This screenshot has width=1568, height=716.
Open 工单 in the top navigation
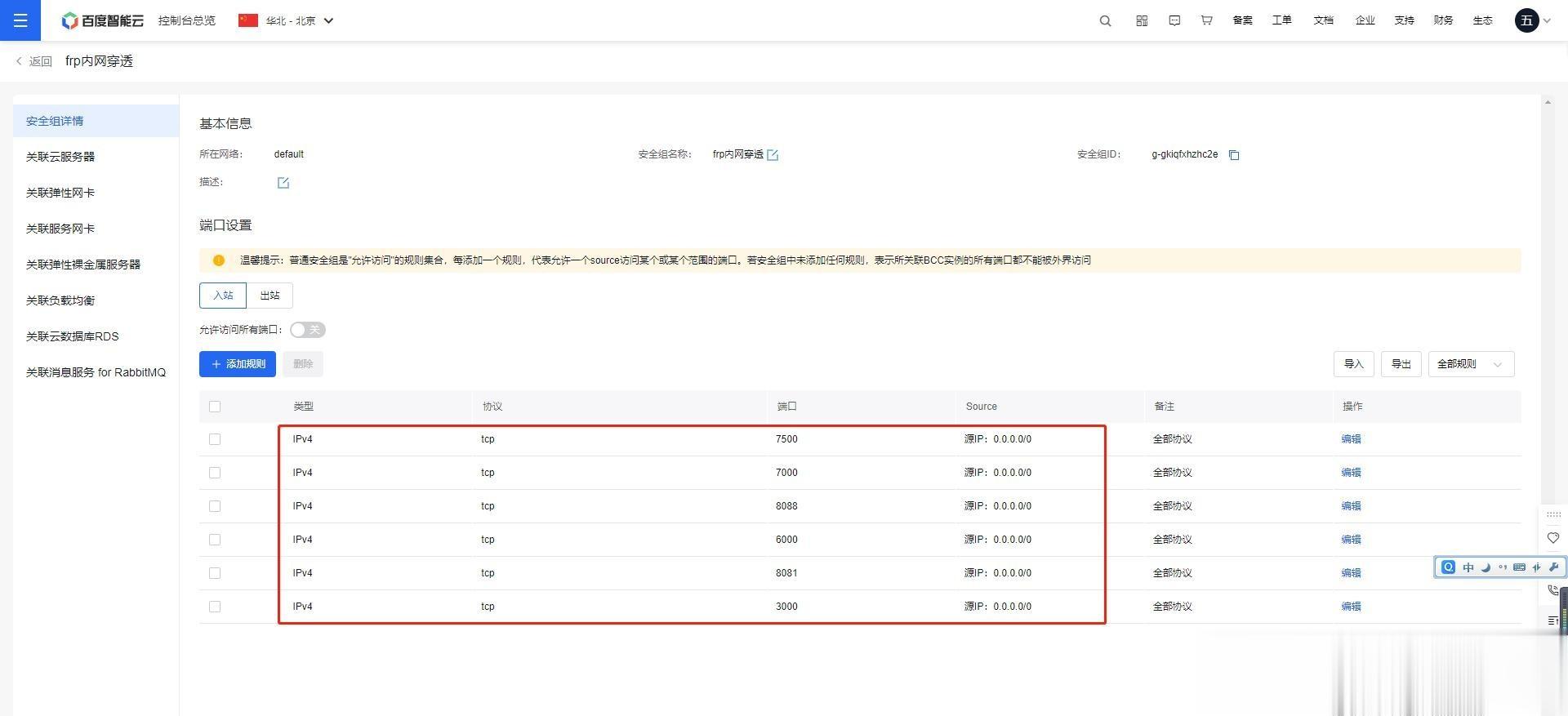pos(1282,20)
